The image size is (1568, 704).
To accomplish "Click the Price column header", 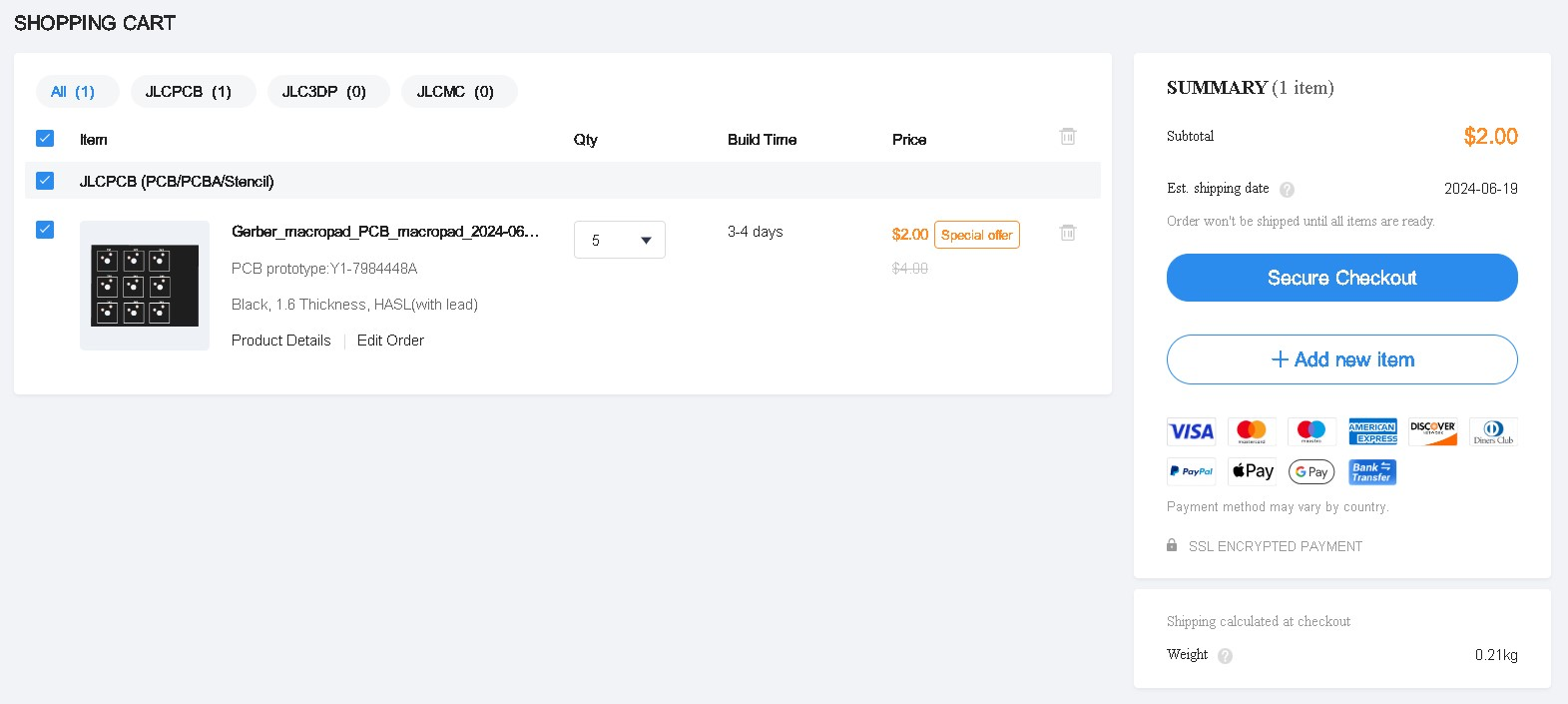I will point(909,140).
